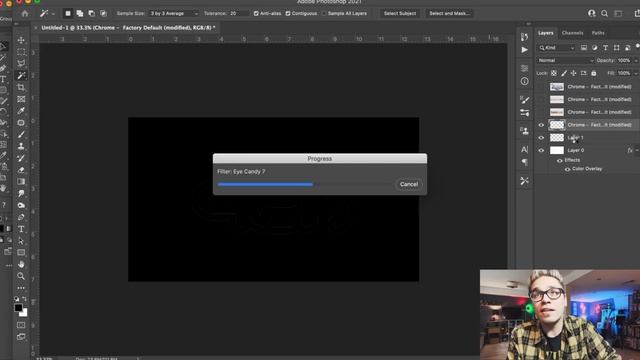Open the History panel icon
The width and height of the screenshot is (640, 360).
pyautogui.click(x=524, y=37)
